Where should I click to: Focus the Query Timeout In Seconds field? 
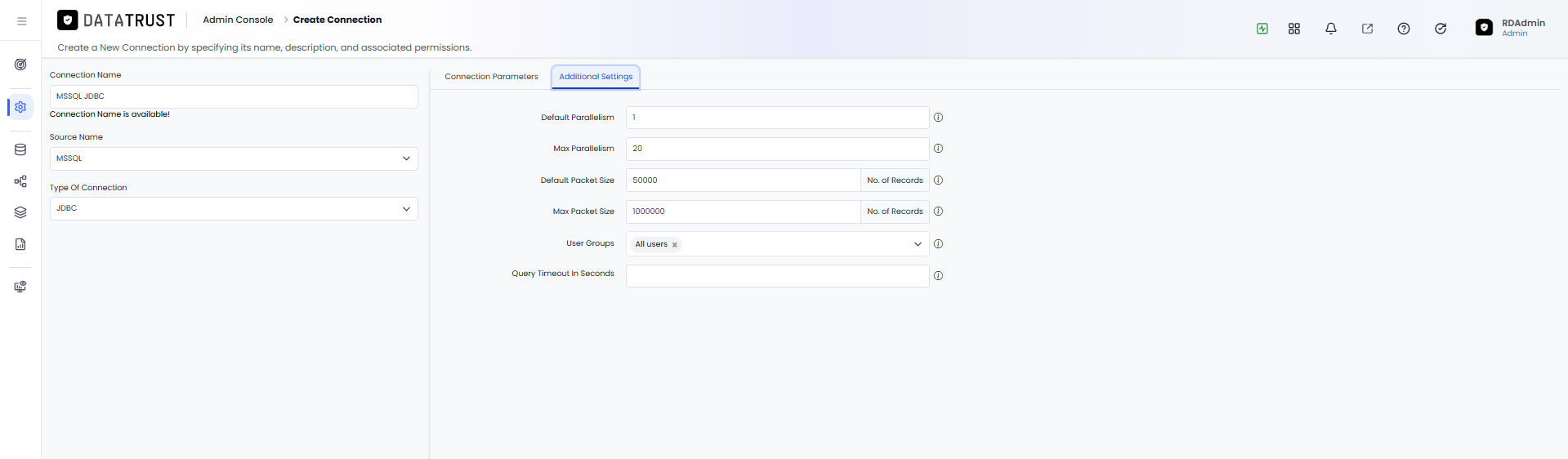pos(777,276)
